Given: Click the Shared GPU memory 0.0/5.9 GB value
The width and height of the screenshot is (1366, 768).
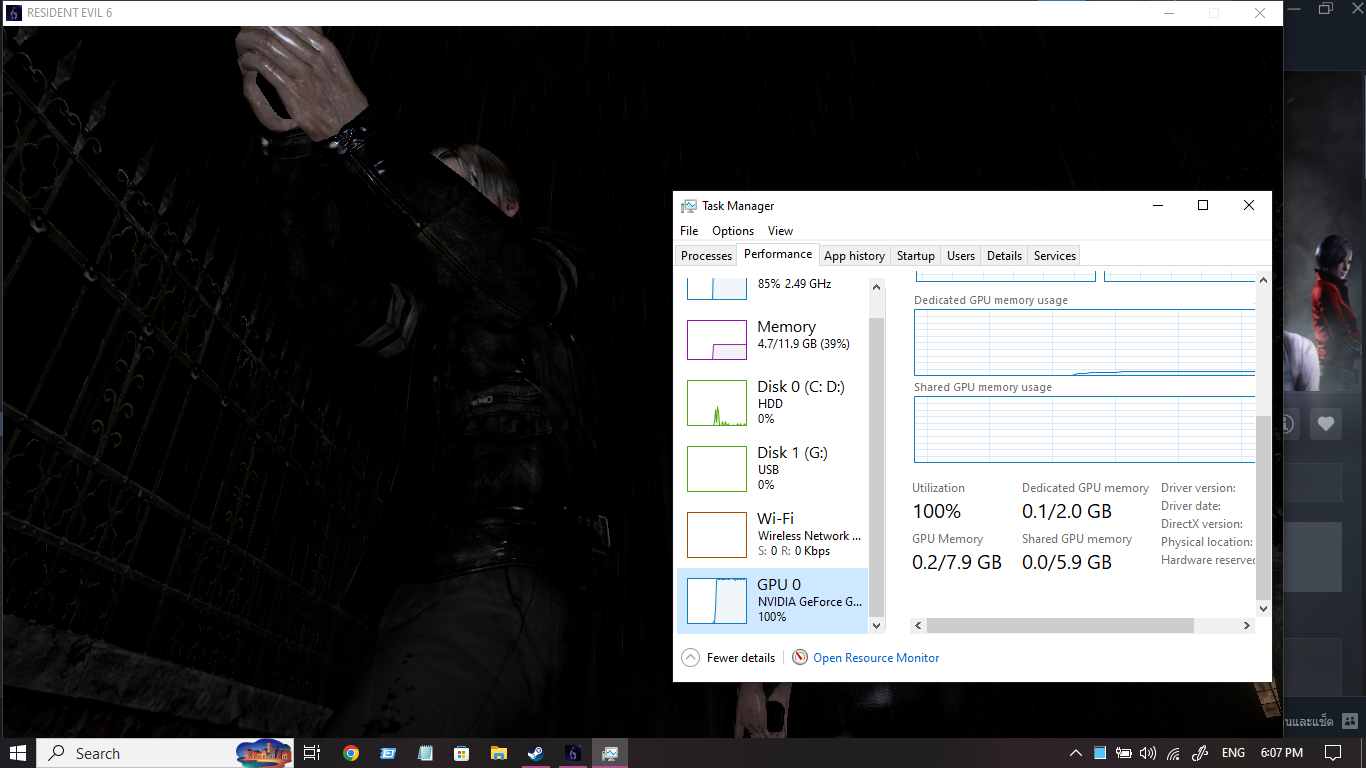Looking at the screenshot, I should click(x=1066, y=563).
